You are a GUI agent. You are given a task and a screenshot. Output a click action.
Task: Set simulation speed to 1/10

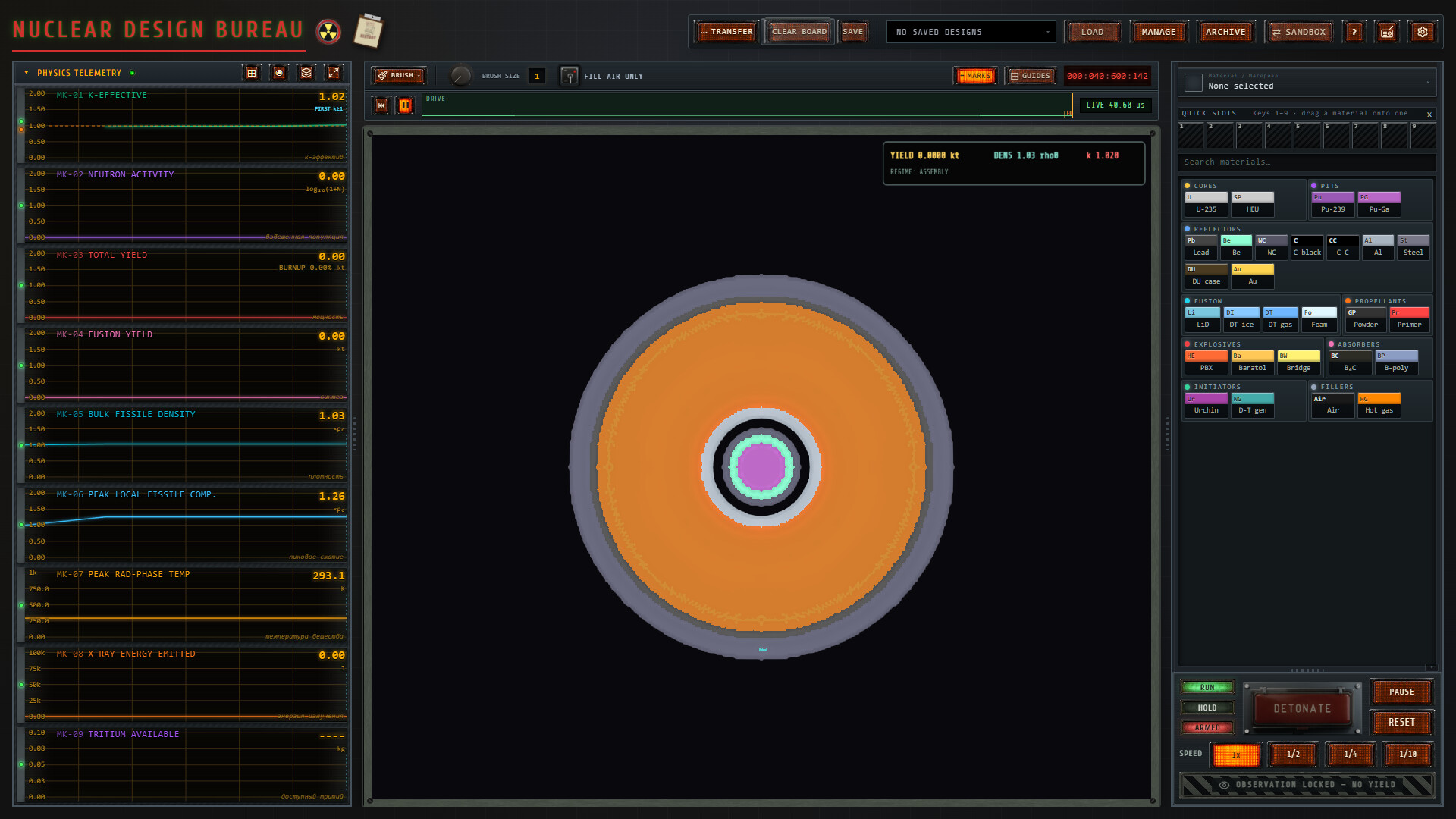1408,754
